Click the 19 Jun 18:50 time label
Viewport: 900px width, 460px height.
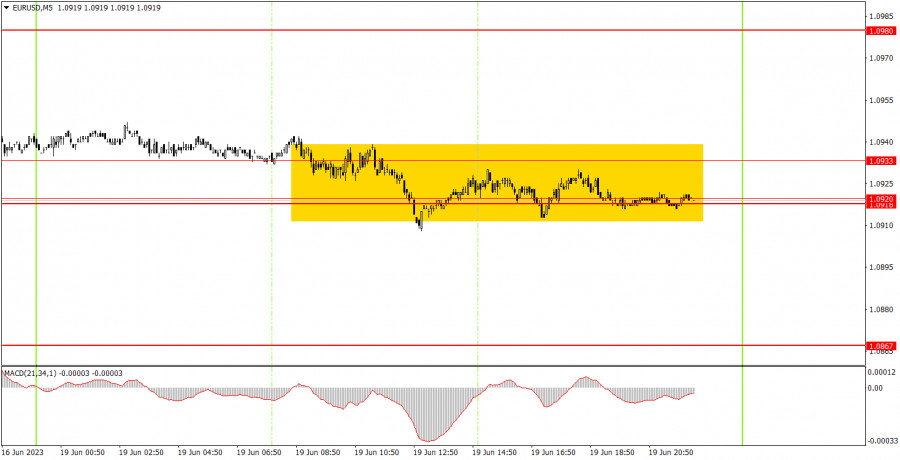click(x=611, y=453)
